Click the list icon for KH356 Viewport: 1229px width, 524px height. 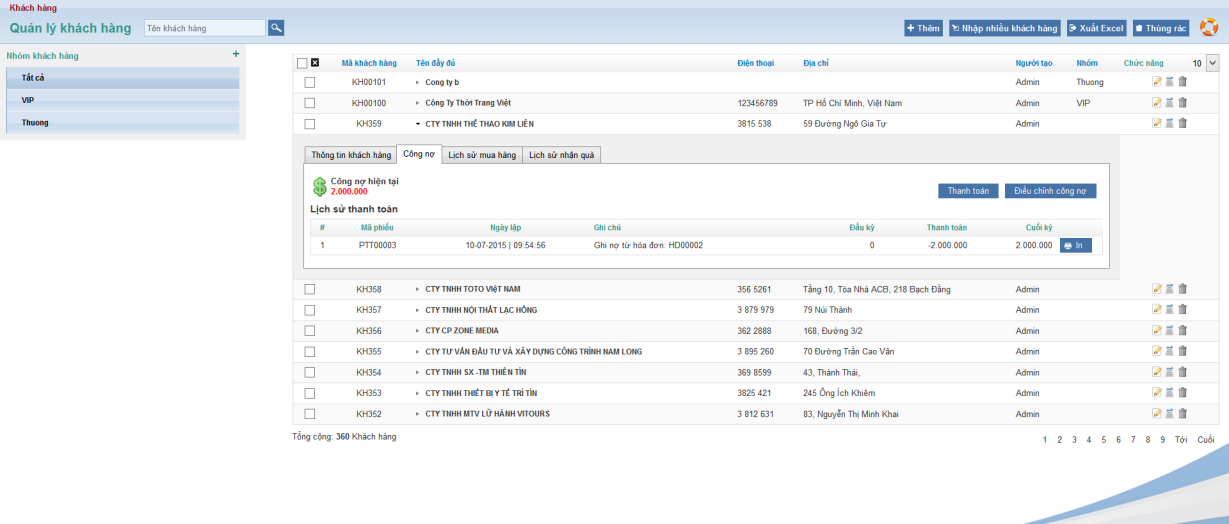click(1169, 330)
